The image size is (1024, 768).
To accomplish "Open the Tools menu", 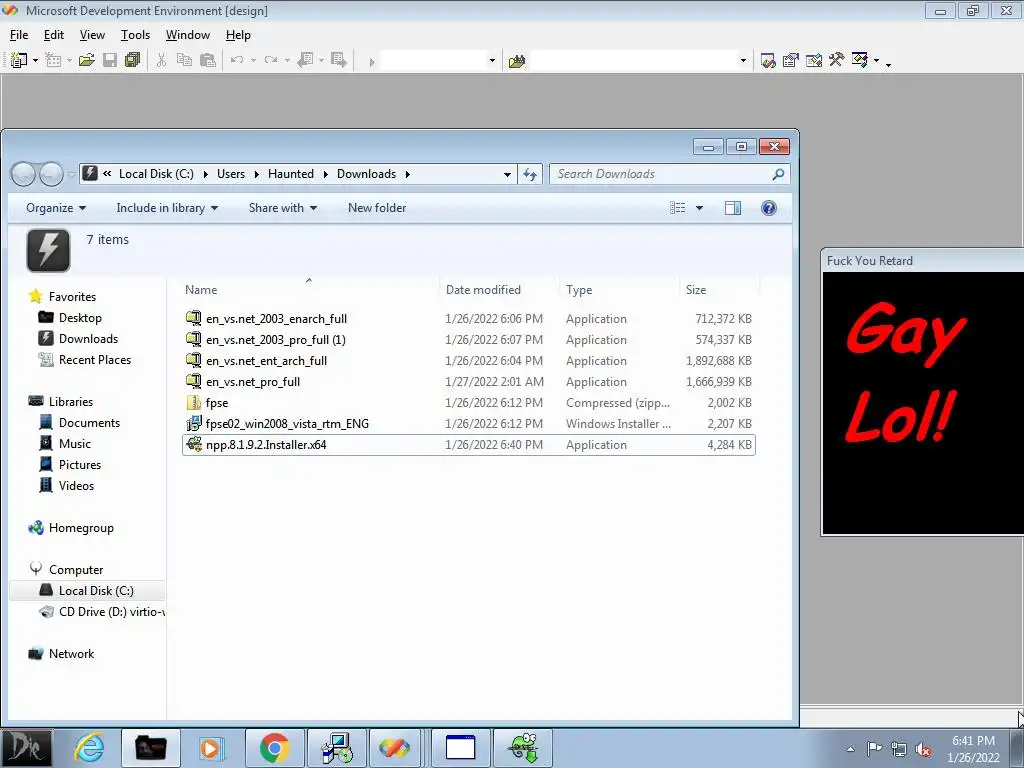I will click(x=135, y=35).
